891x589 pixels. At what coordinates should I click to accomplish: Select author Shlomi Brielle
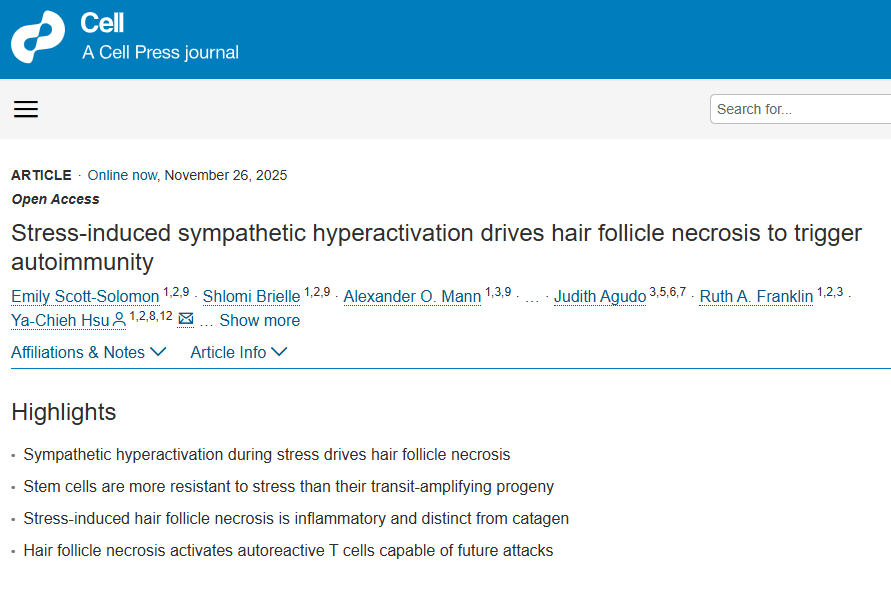251,296
